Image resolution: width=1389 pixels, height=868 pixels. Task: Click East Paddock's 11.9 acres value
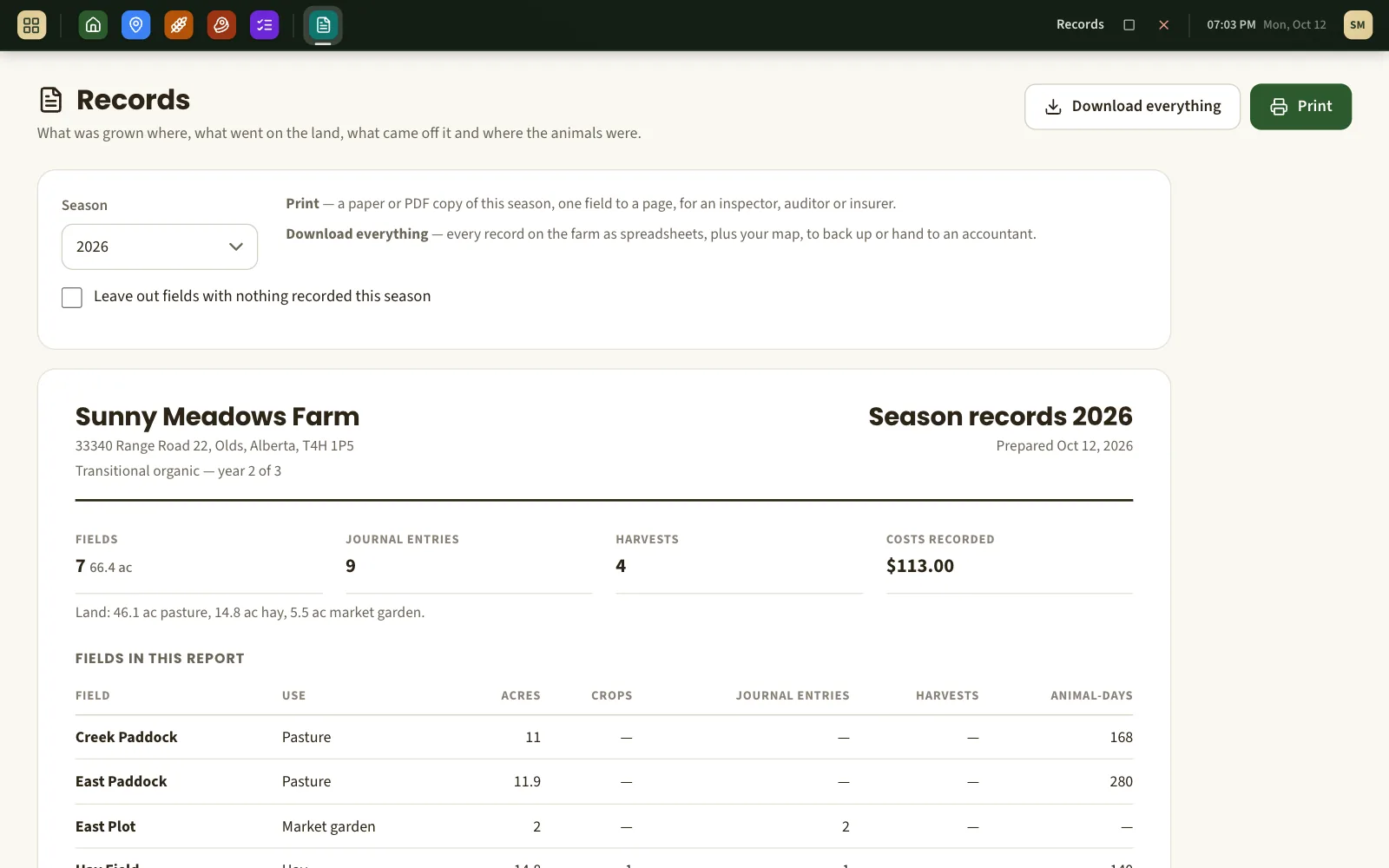click(527, 781)
